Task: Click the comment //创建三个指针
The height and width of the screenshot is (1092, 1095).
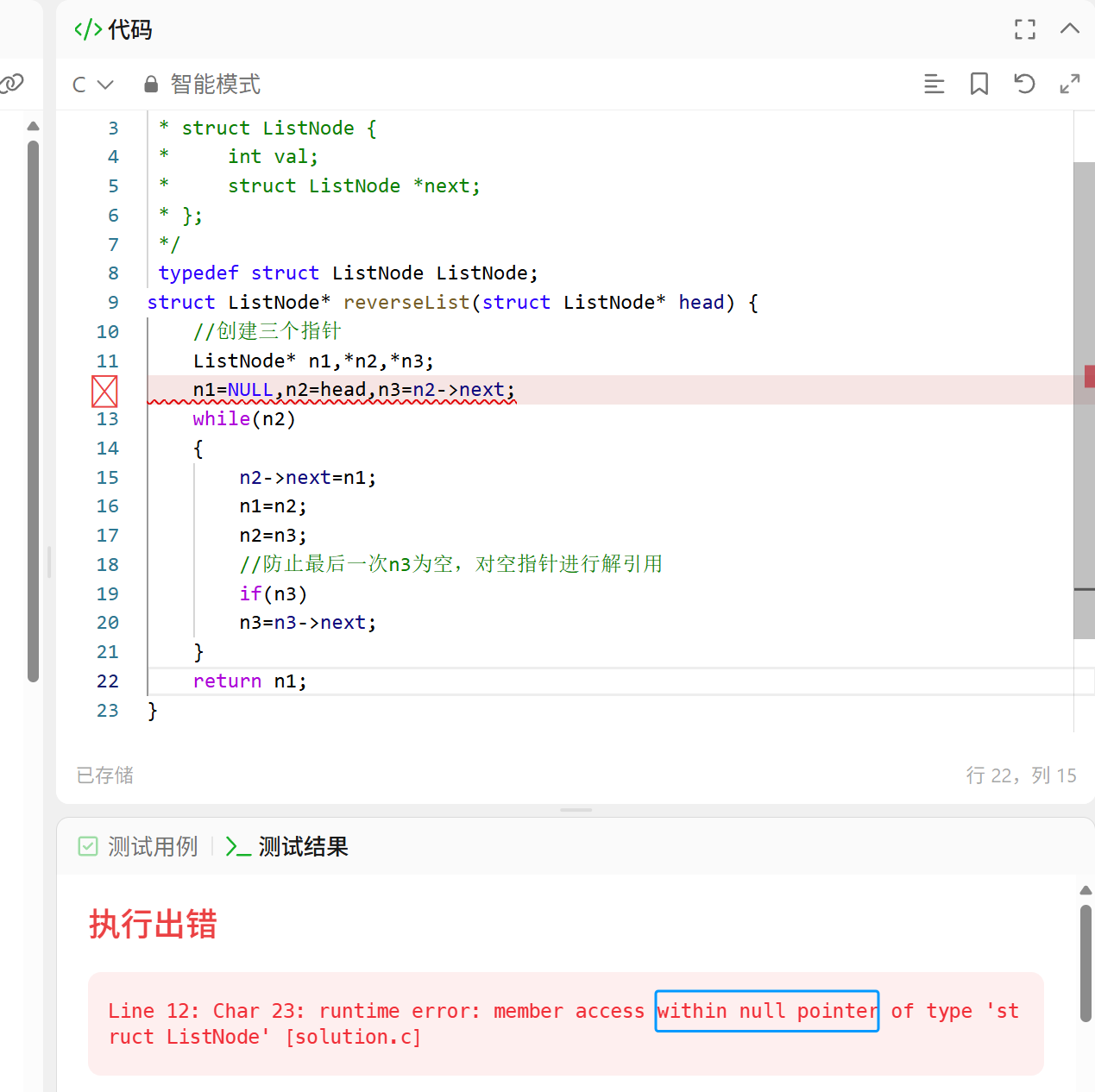Action: (267, 331)
